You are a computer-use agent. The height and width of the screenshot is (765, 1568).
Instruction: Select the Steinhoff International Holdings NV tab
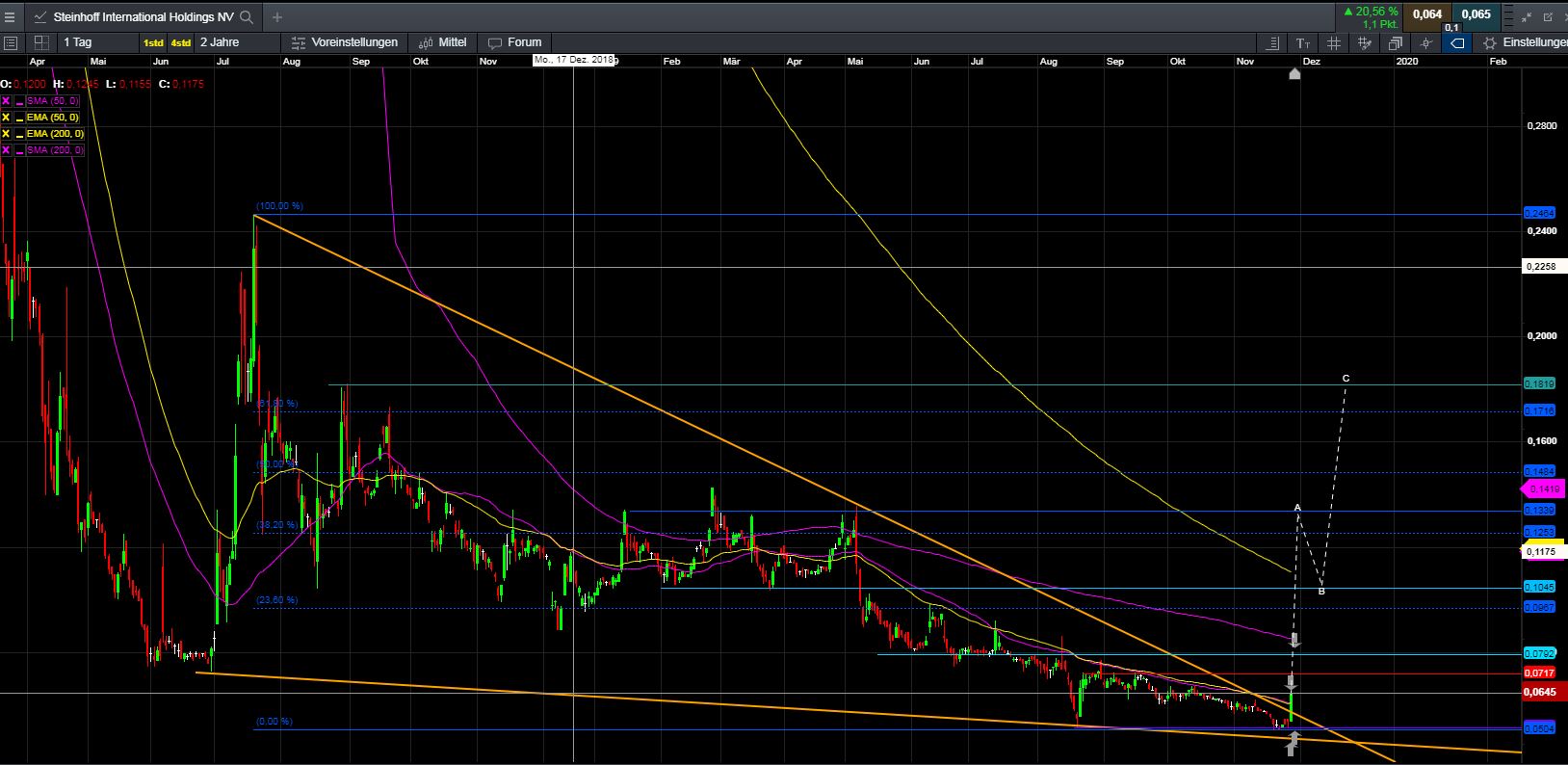tap(143, 17)
